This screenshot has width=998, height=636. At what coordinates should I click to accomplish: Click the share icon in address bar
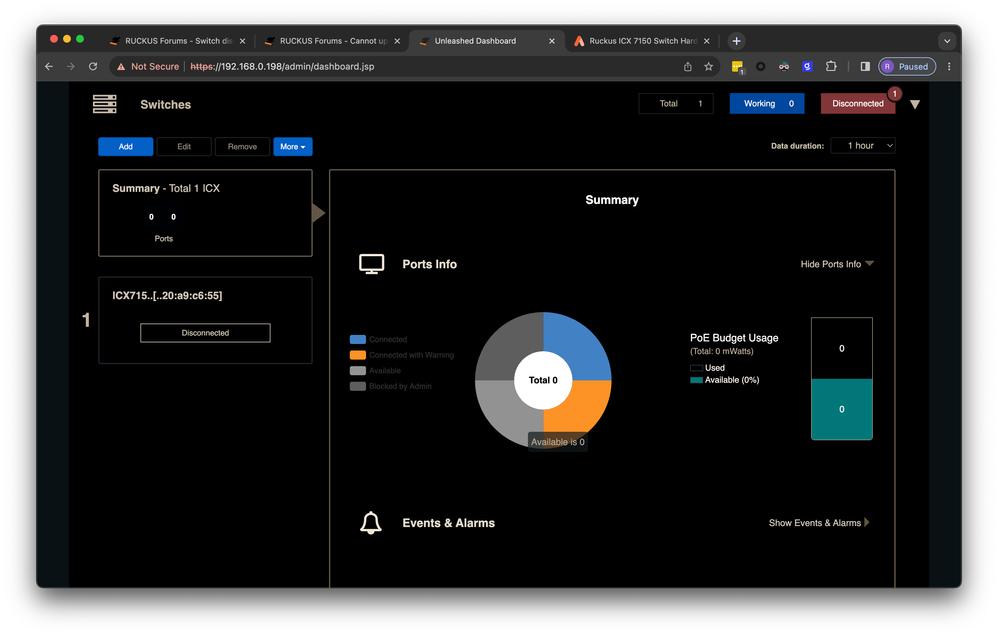688,67
